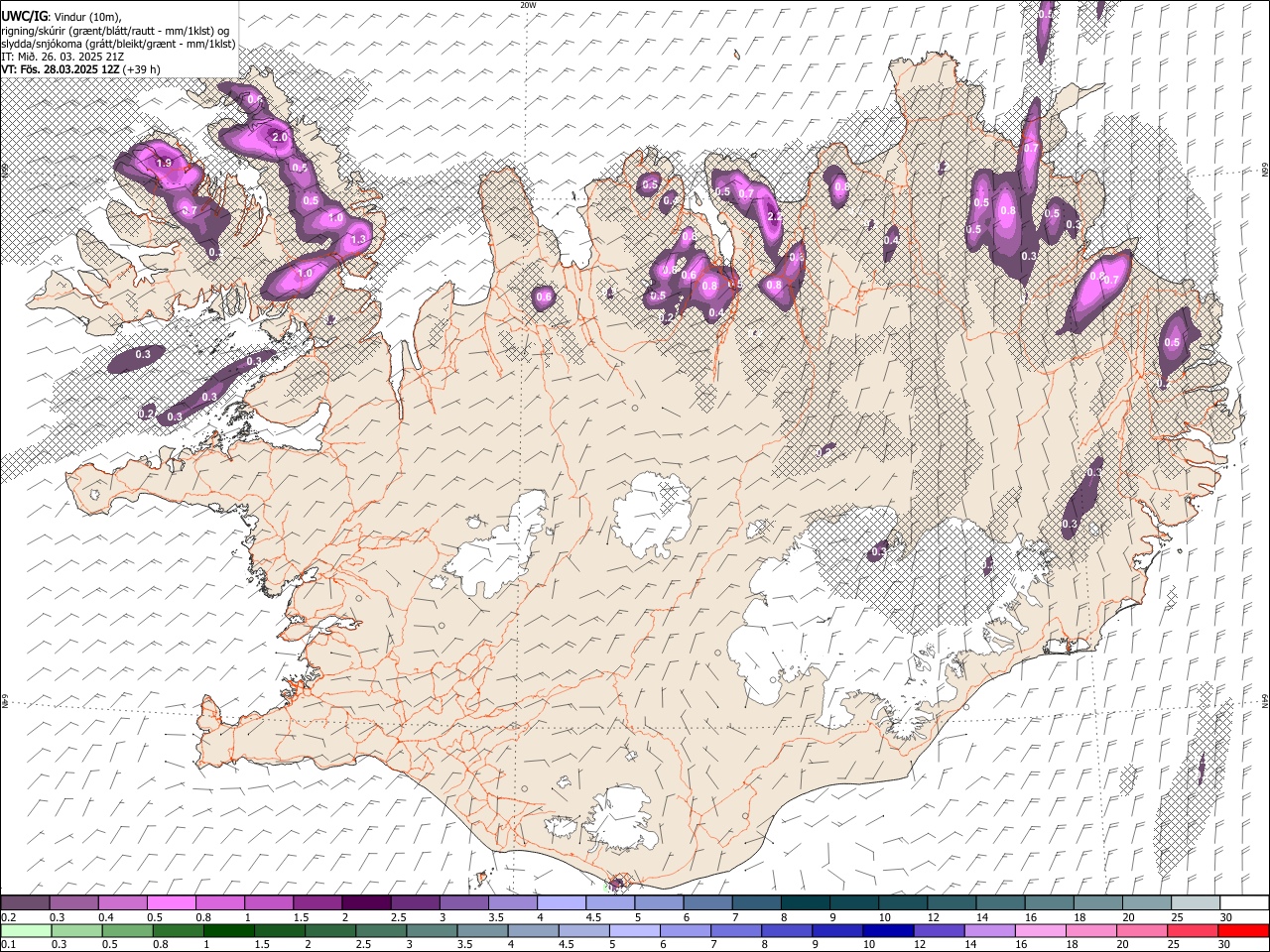1270x952 pixels.
Task: Pick the top-row swatch starting at 12
Action: click(951, 902)
